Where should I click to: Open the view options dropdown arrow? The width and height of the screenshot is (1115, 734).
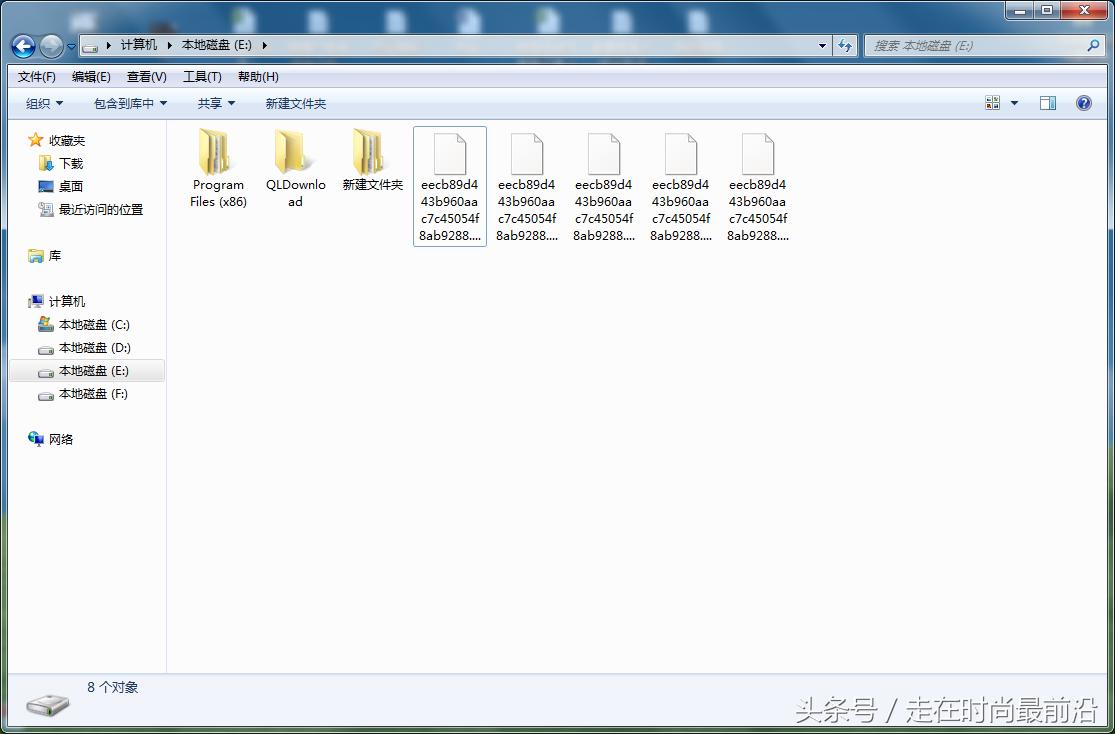(x=1015, y=103)
